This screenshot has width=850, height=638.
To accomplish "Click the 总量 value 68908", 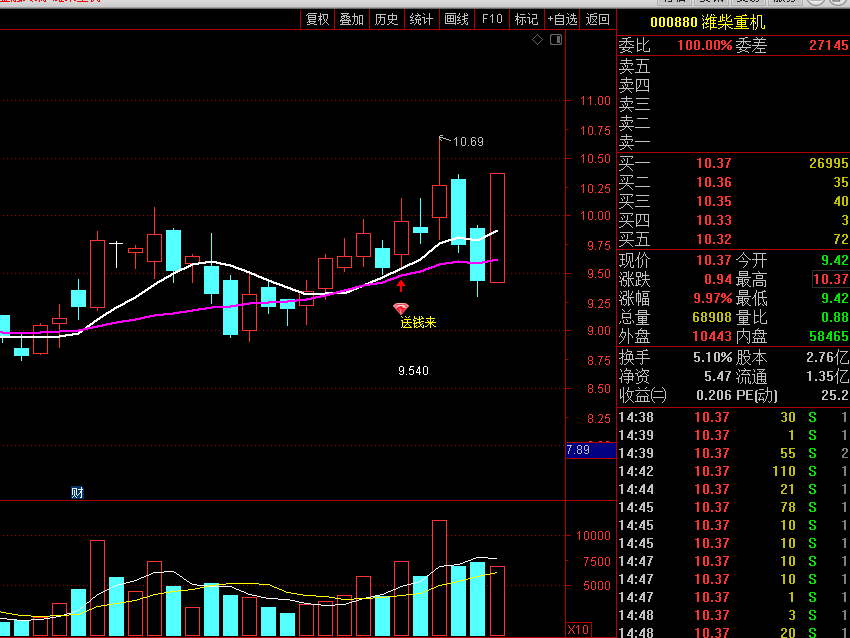I will [712, 317].
